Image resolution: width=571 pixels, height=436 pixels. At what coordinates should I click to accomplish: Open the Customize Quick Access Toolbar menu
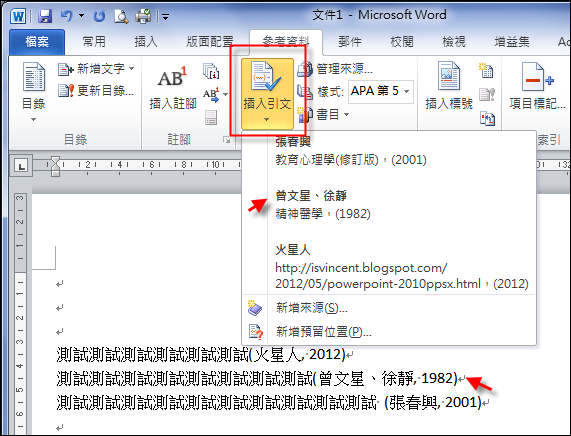[165, 17]
